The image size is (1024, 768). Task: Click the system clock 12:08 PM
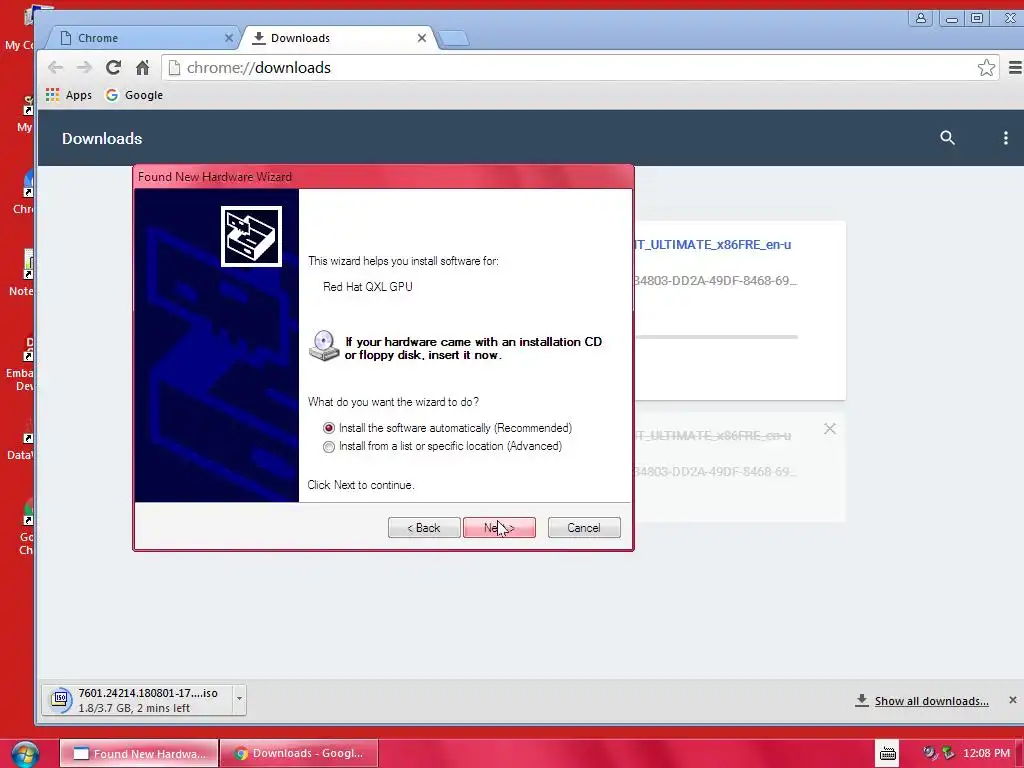(x=986, y=754)
